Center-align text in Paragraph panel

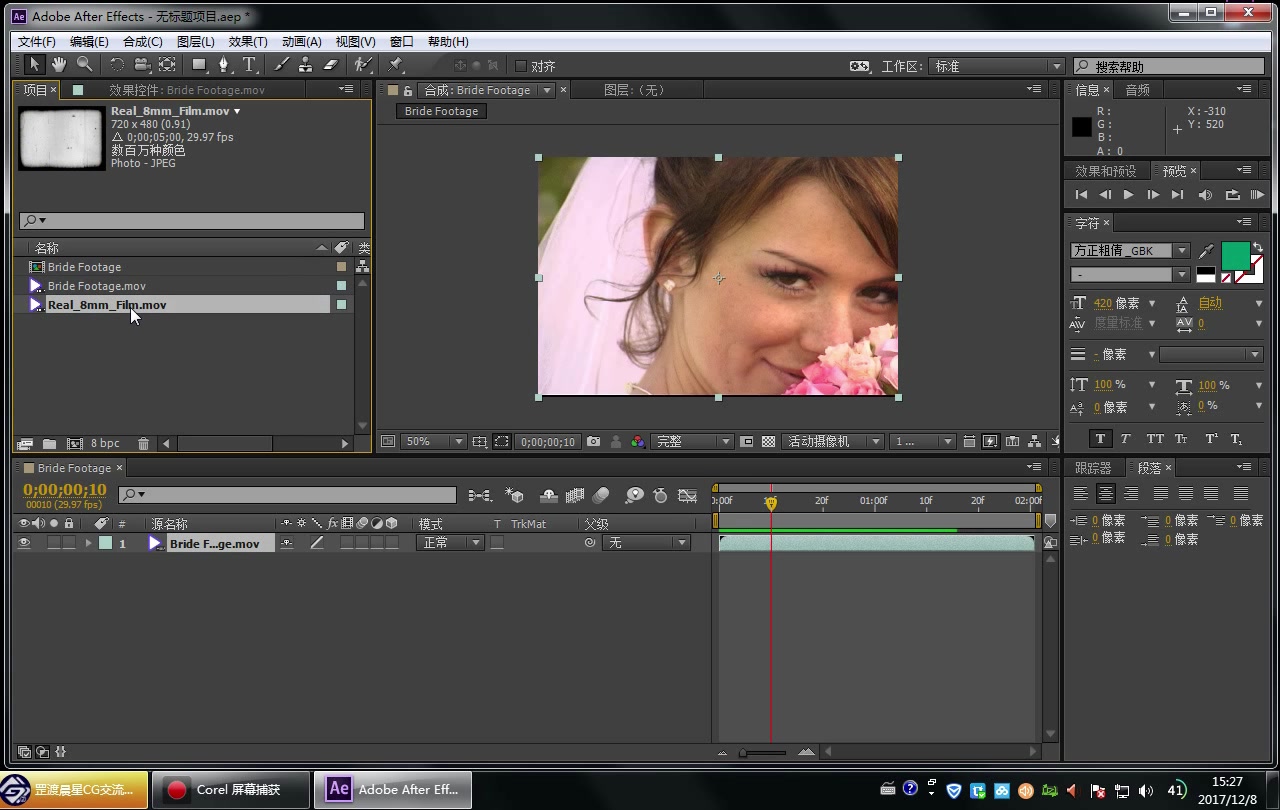click(1105, 494)
